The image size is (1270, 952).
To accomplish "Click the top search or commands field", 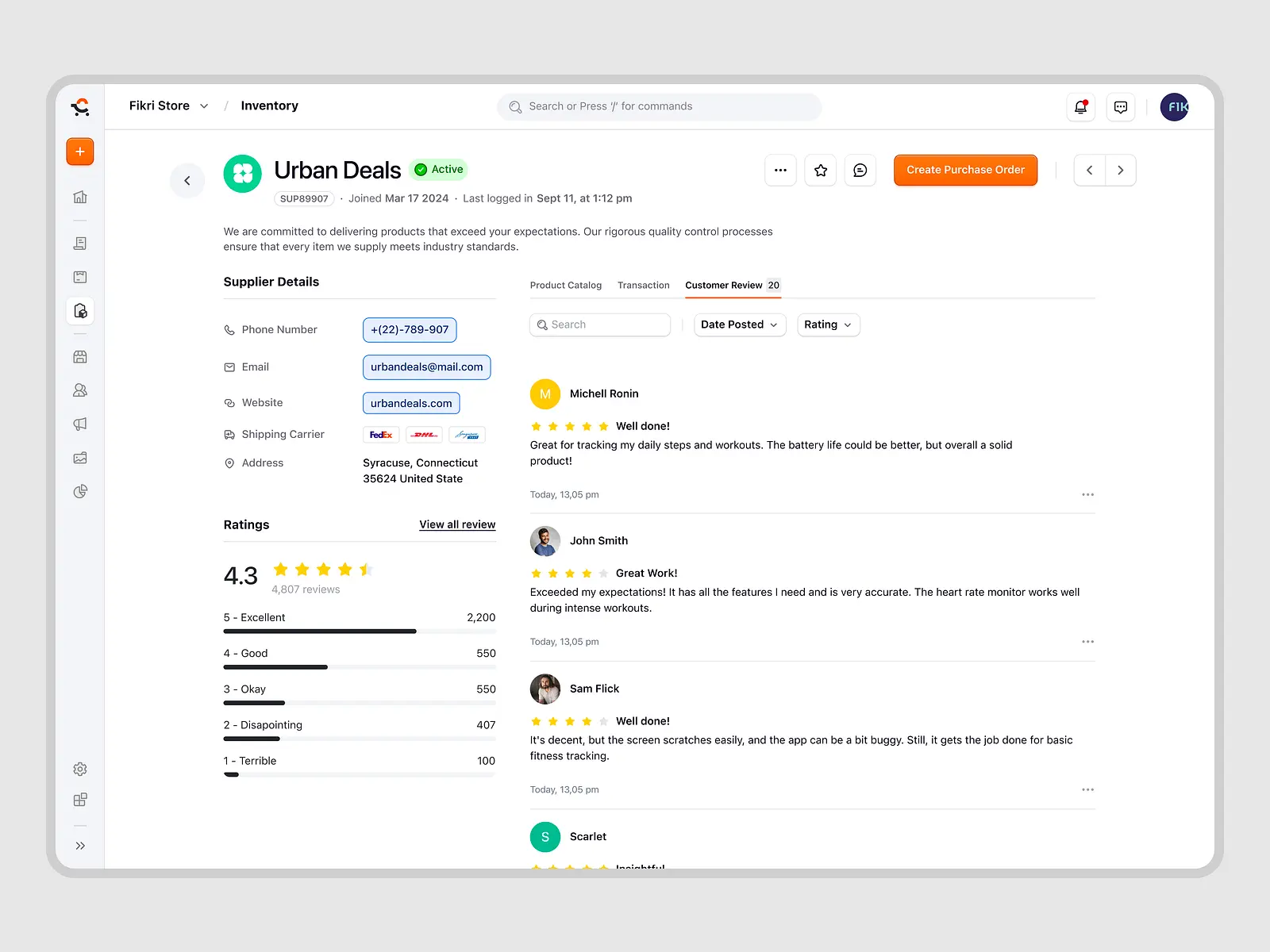I will pos(659,107).
